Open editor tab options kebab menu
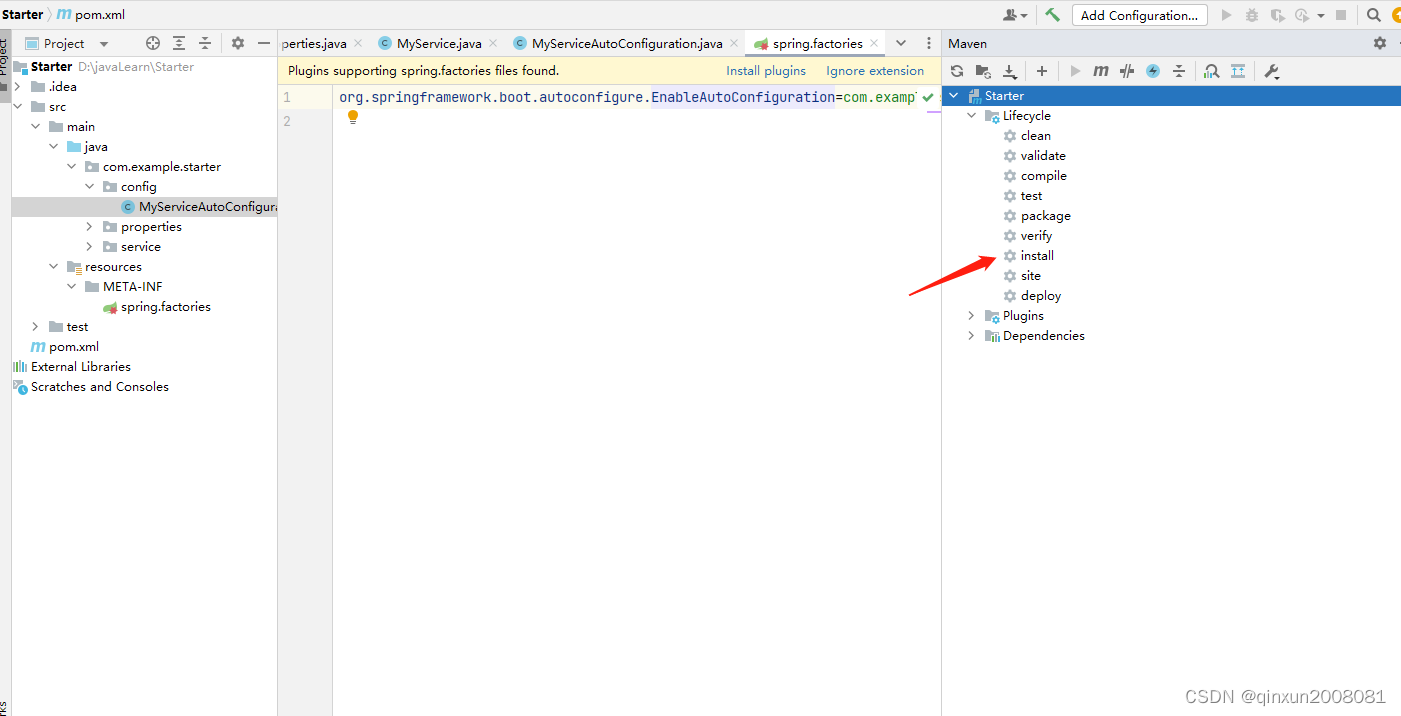 point(929,43)
